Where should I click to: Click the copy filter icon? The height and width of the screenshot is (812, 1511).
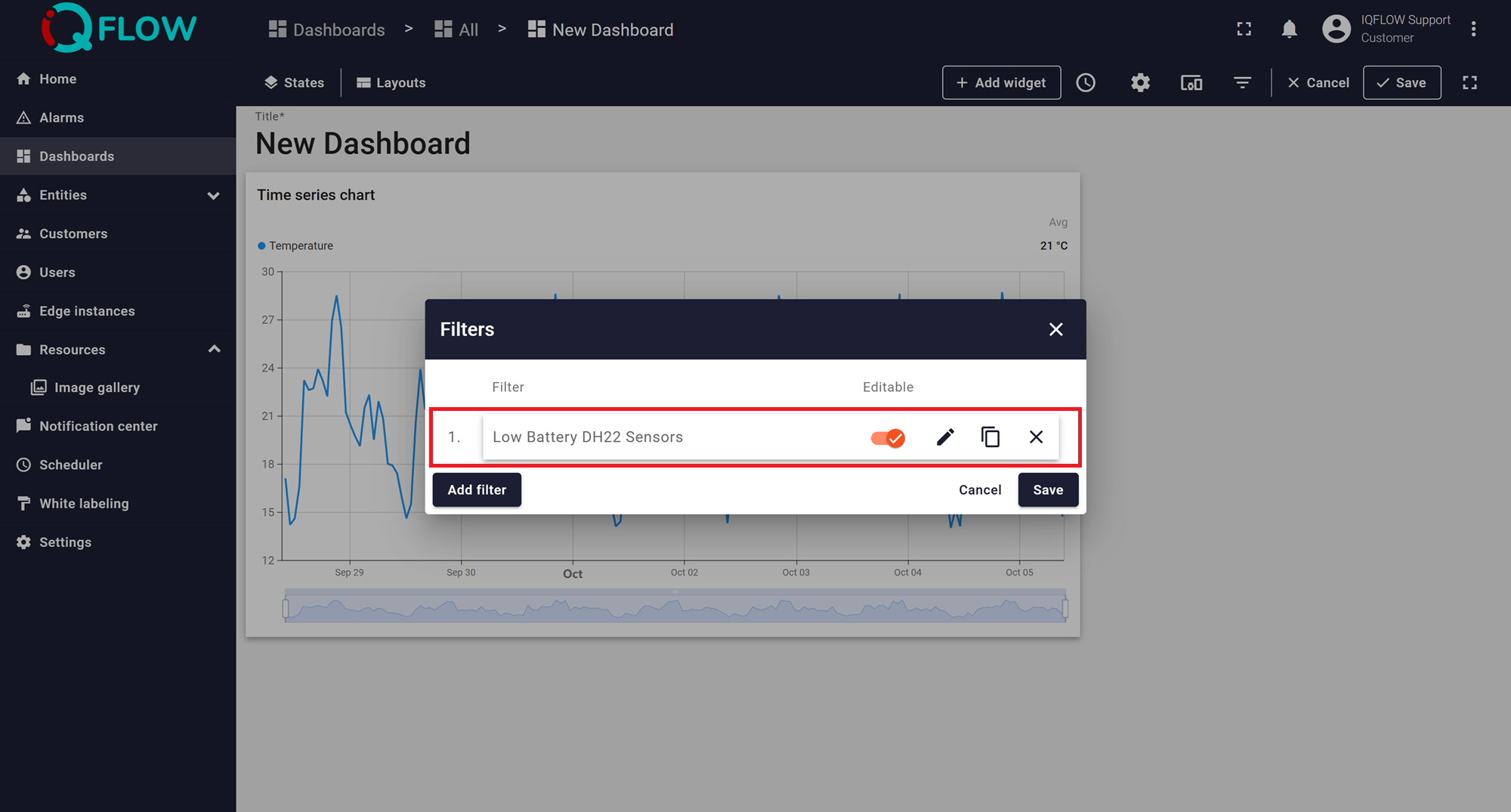pos(990,437)
